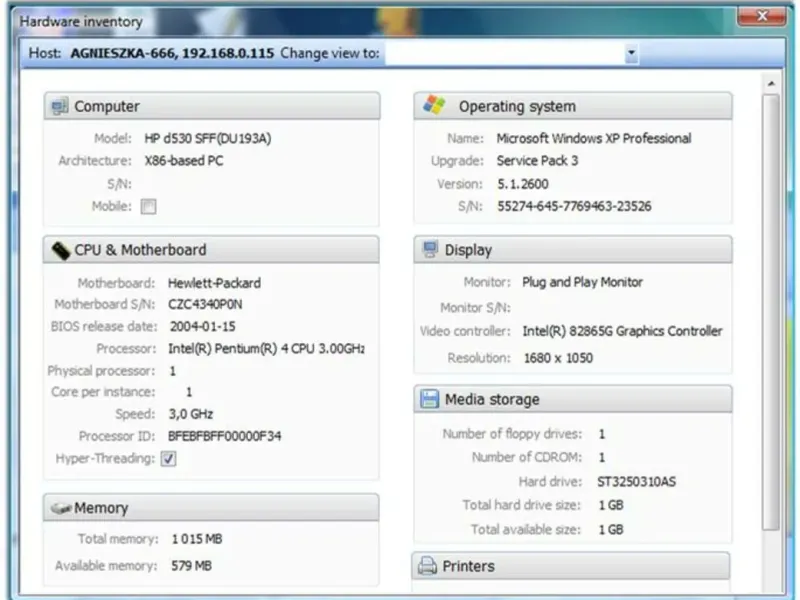Click the Change view to combo box field
Viewport: 800px width, 600px height.
coord(512,53)
